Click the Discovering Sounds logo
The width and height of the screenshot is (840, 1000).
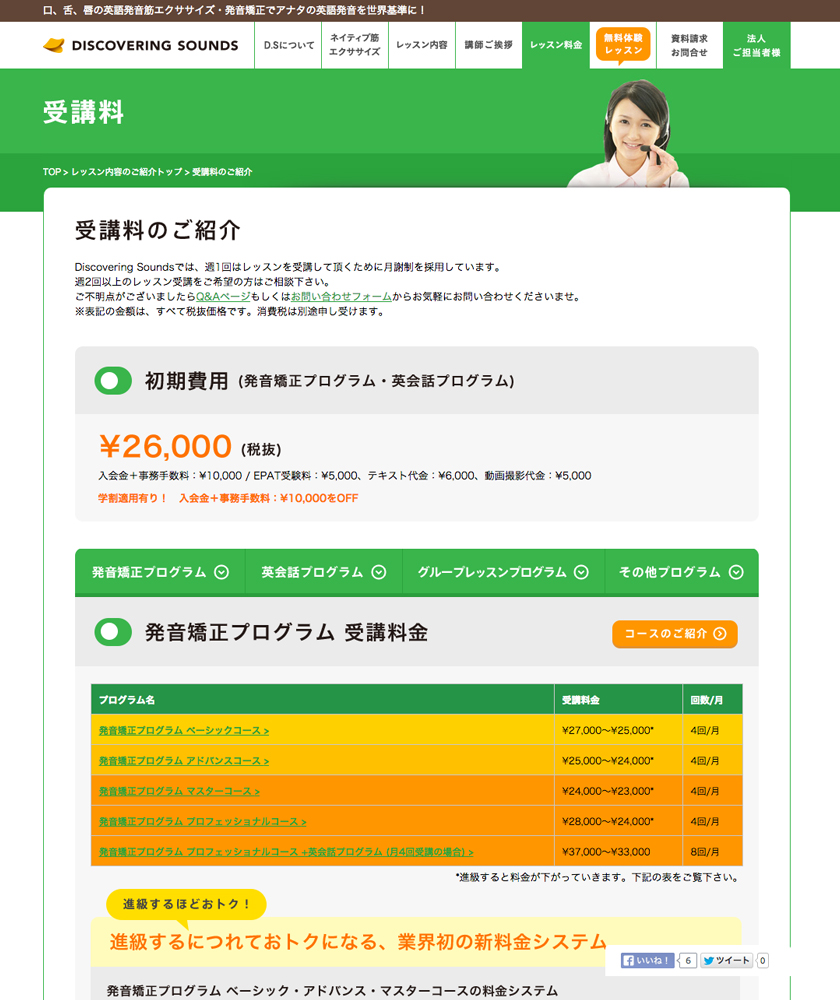click(140, 45)
